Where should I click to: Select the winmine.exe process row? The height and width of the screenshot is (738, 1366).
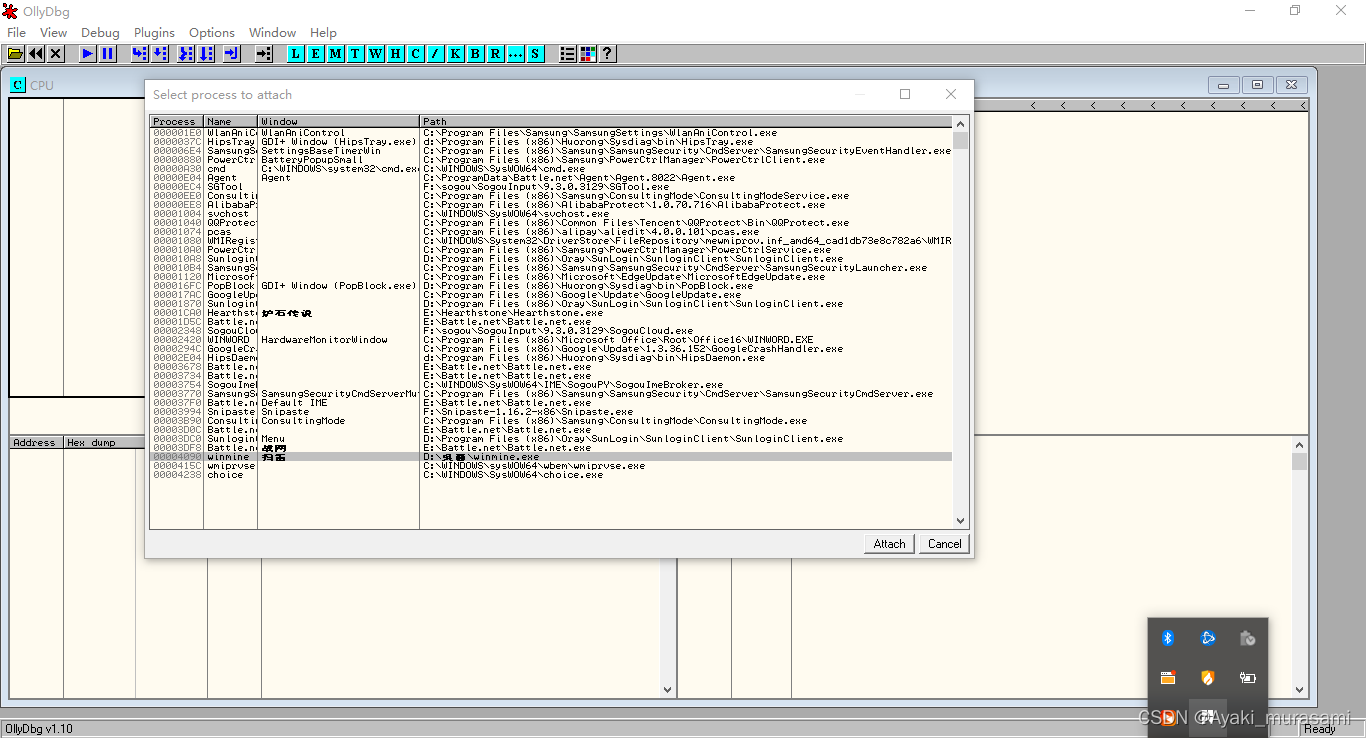551,457
